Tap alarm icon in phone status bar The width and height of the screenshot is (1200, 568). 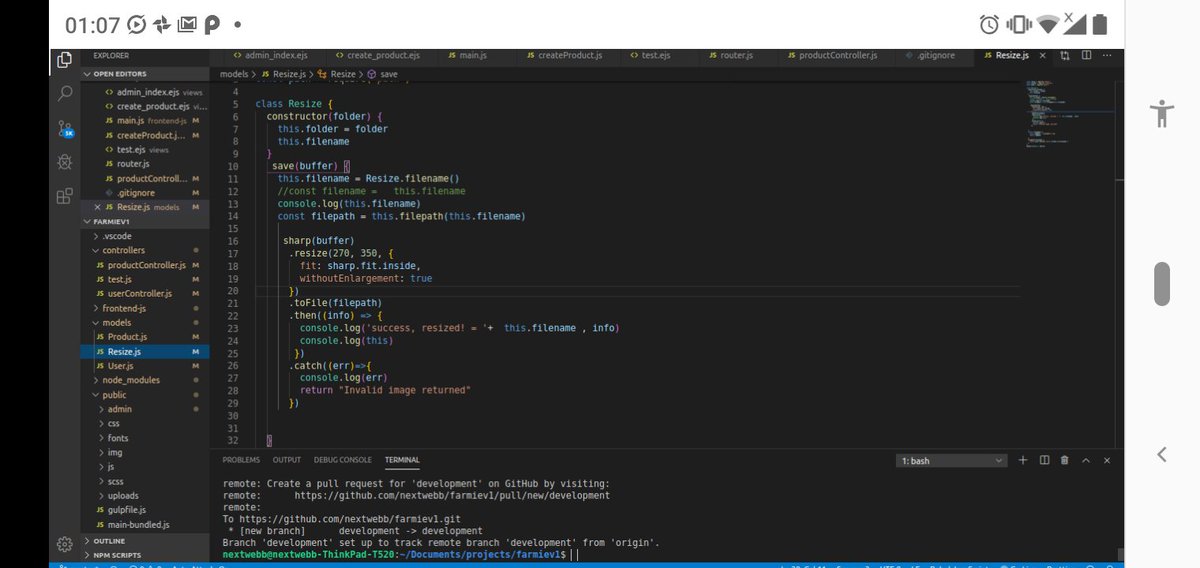pyautogui.click(x=989, y=24)
